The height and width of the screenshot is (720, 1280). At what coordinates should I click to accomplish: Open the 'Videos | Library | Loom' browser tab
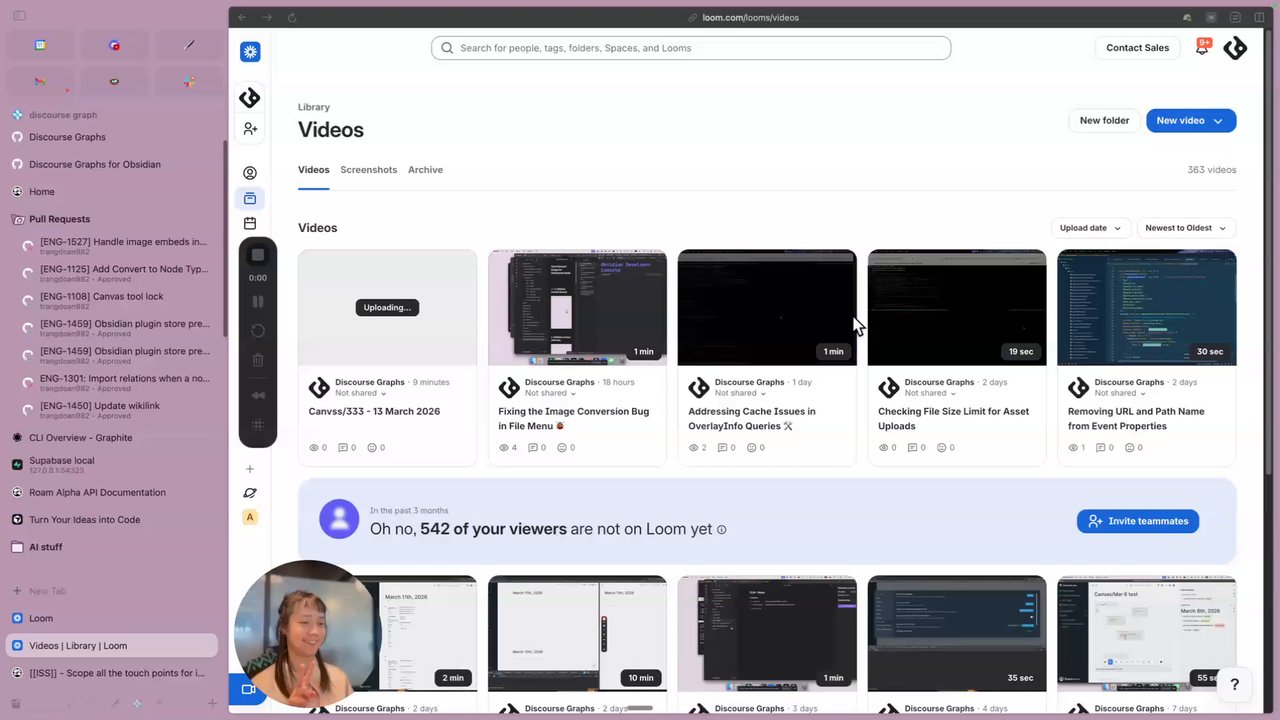coord(112,646)
